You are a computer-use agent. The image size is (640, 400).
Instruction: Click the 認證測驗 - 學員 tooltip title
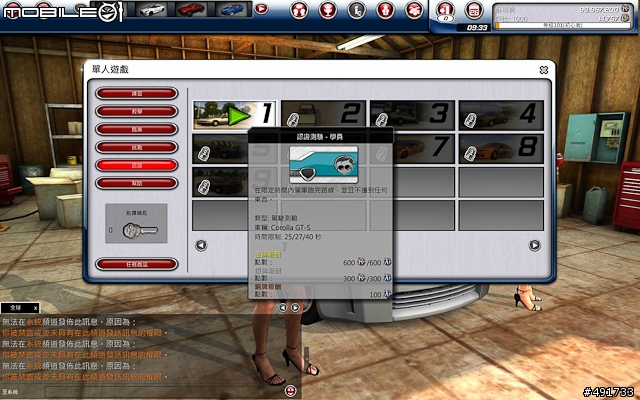click(320, 137)
